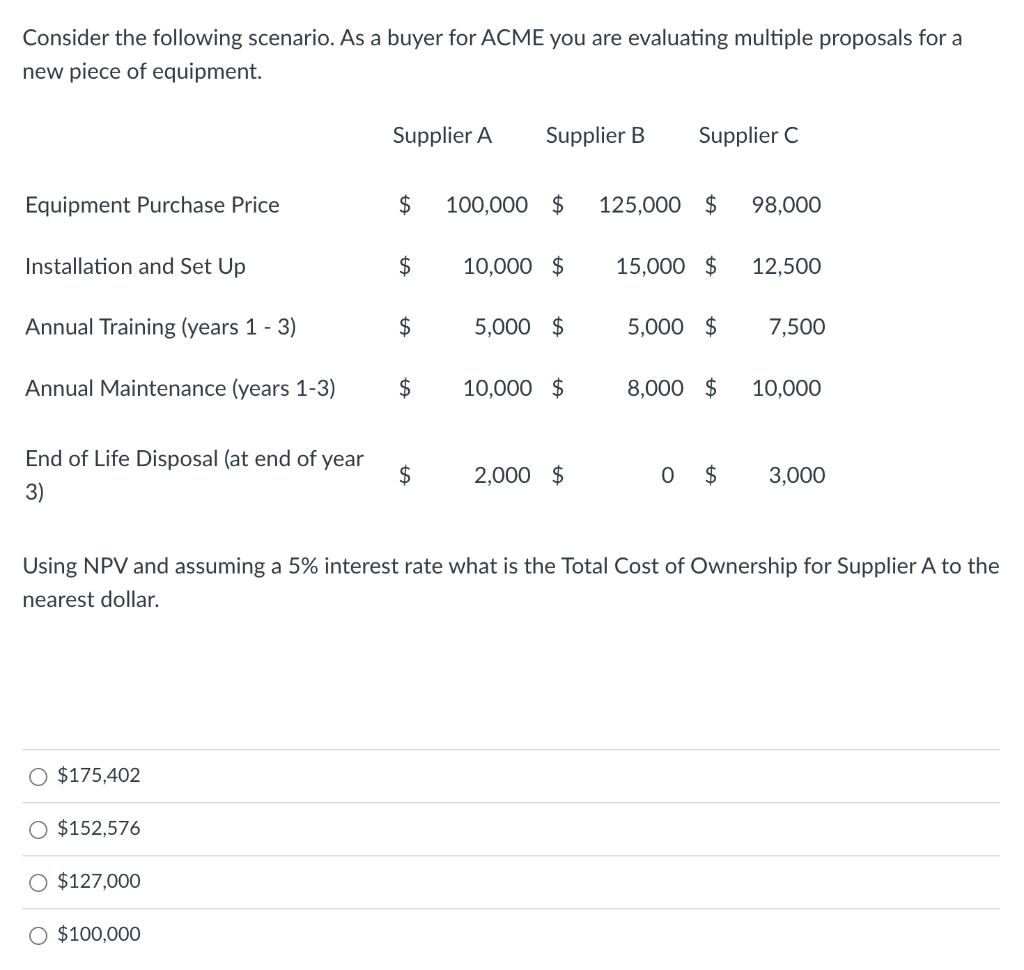1024x970 pixels.
Task: Select the $127,000 radio button
Action: pyautogui.click(x=39, y=881)
